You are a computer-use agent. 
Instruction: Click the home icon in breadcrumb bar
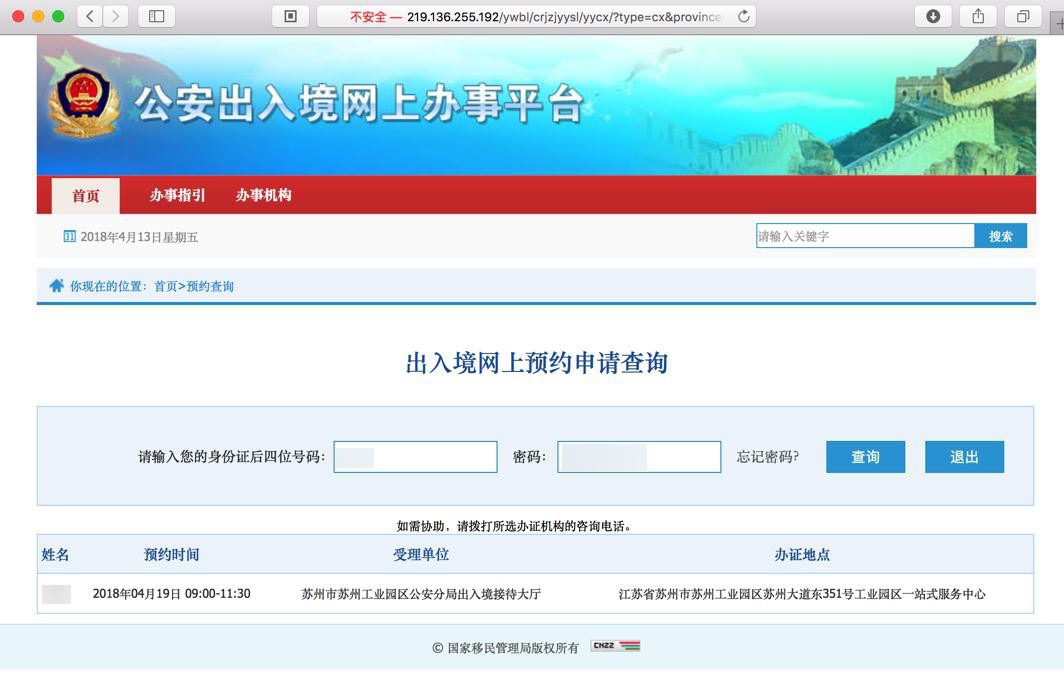[56, 286]
